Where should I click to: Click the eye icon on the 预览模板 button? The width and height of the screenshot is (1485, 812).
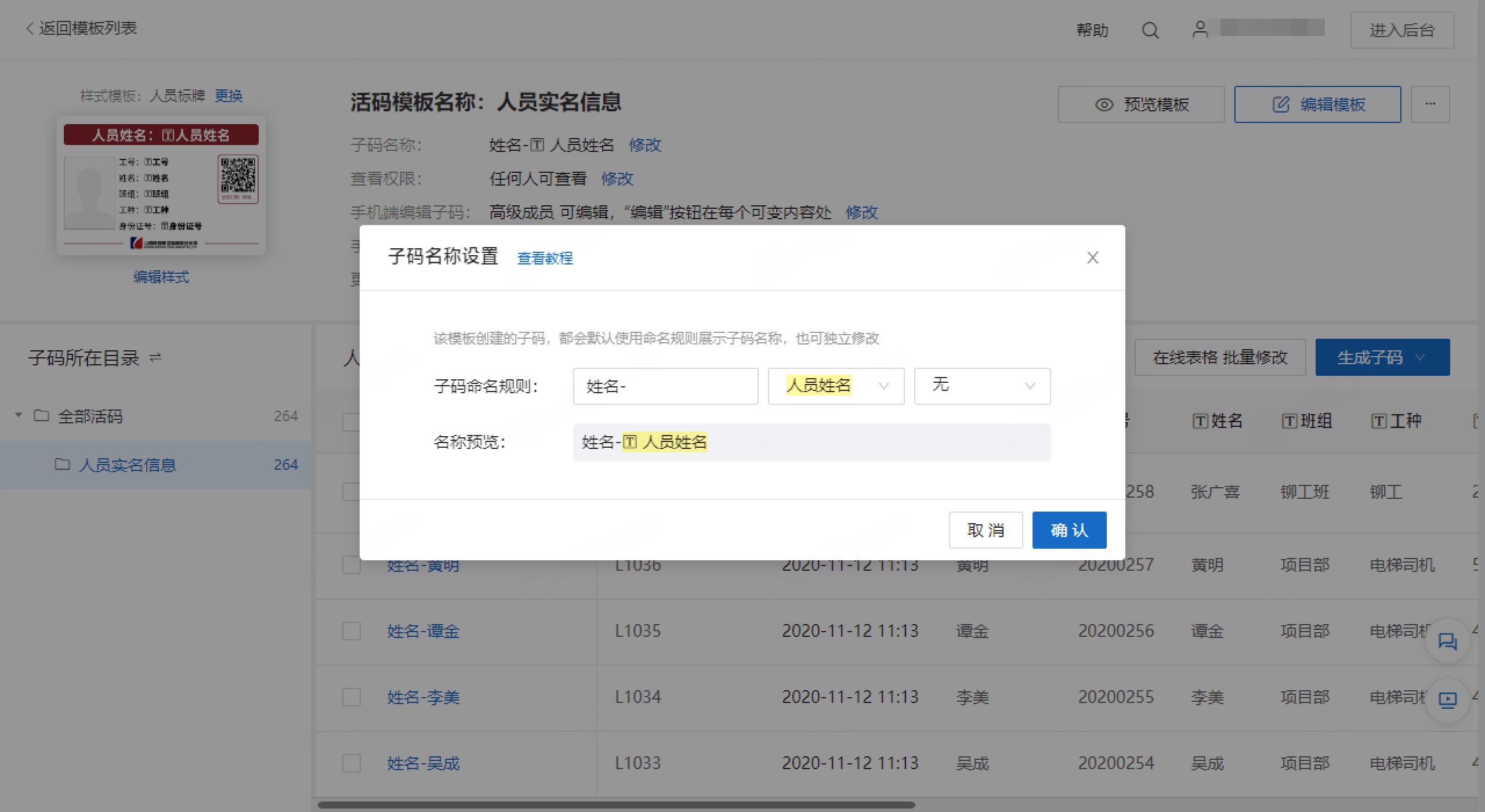[x=1104, y=105]
